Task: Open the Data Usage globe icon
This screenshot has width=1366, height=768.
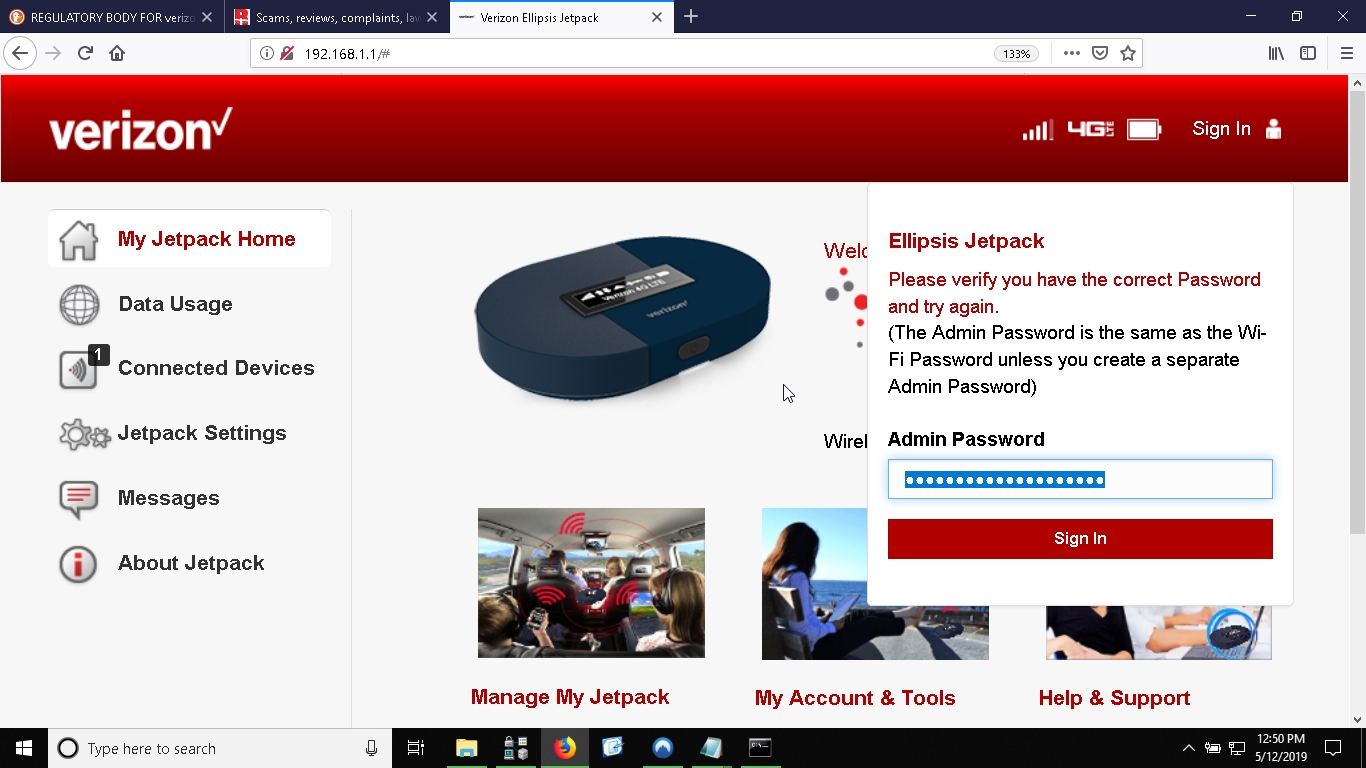Action: click(79, 305)
